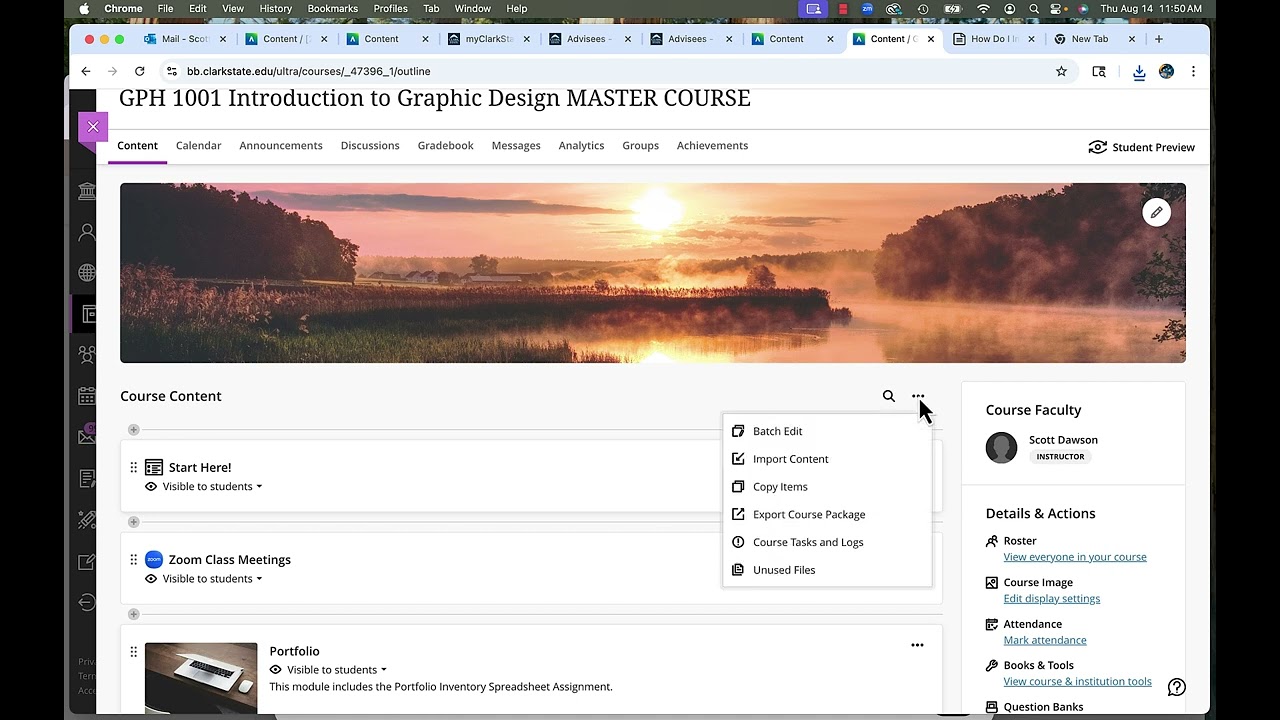Click the Batch Edit icon in the menu

point(738,431)
